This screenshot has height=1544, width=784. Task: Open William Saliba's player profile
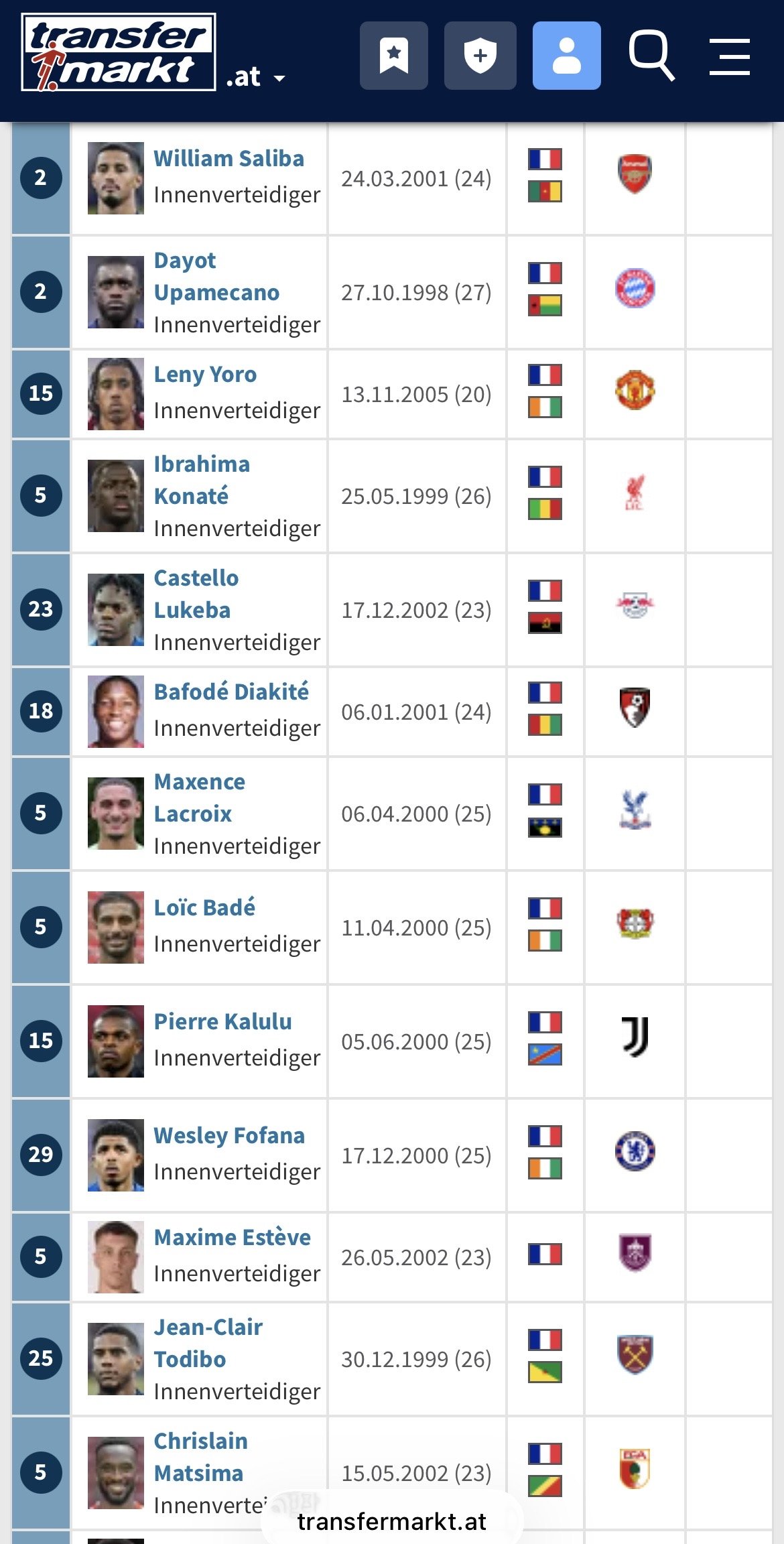pos(228,159)
